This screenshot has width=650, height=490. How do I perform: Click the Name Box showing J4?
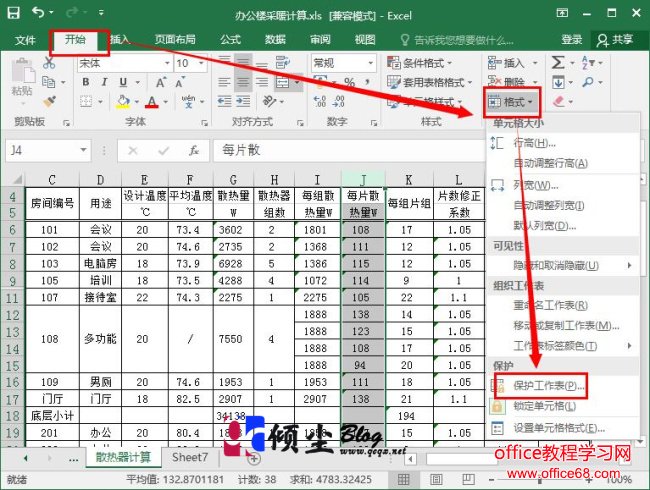48,150
